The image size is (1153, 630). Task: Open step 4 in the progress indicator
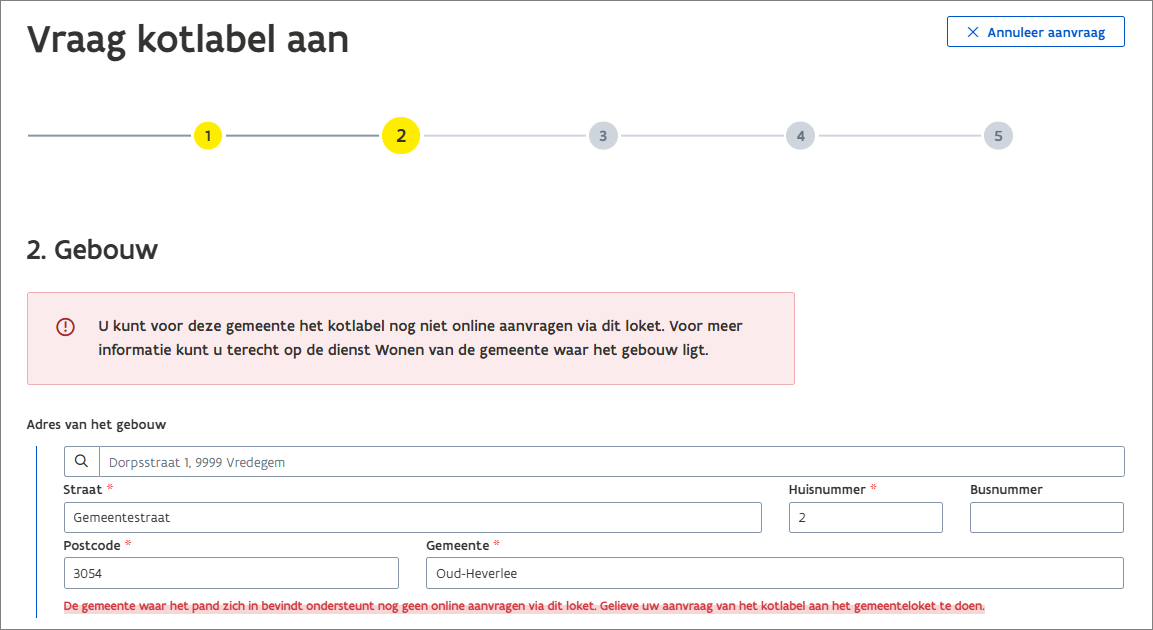tap(800, 136)
